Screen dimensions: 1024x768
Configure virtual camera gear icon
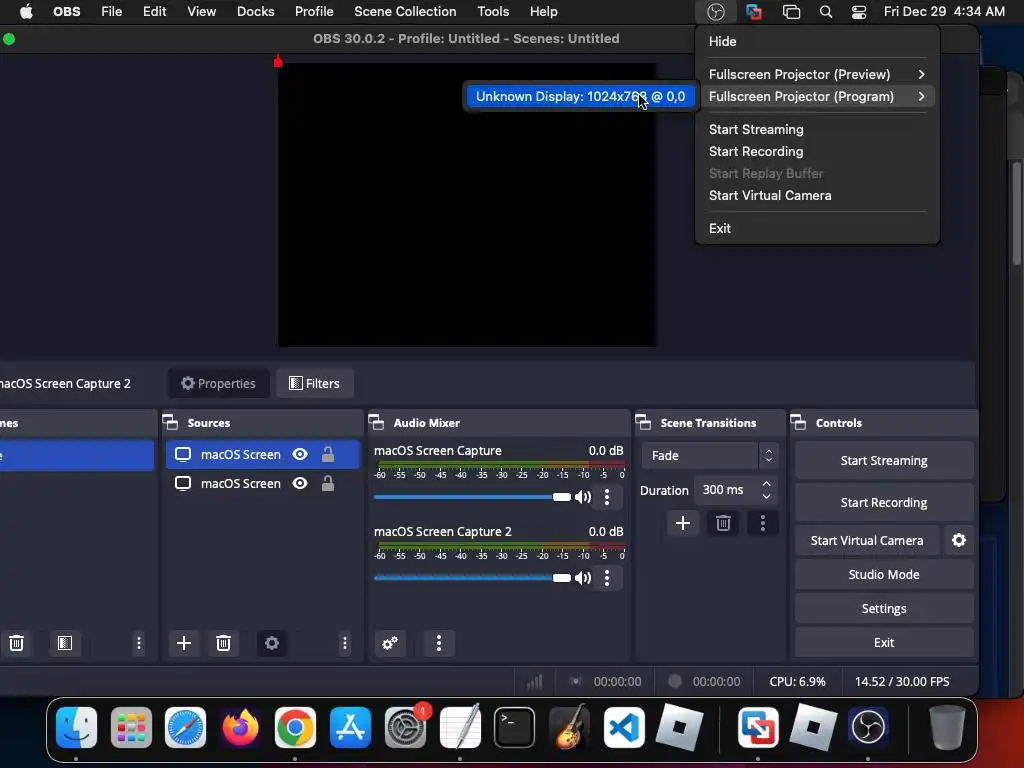pos(959,540)
